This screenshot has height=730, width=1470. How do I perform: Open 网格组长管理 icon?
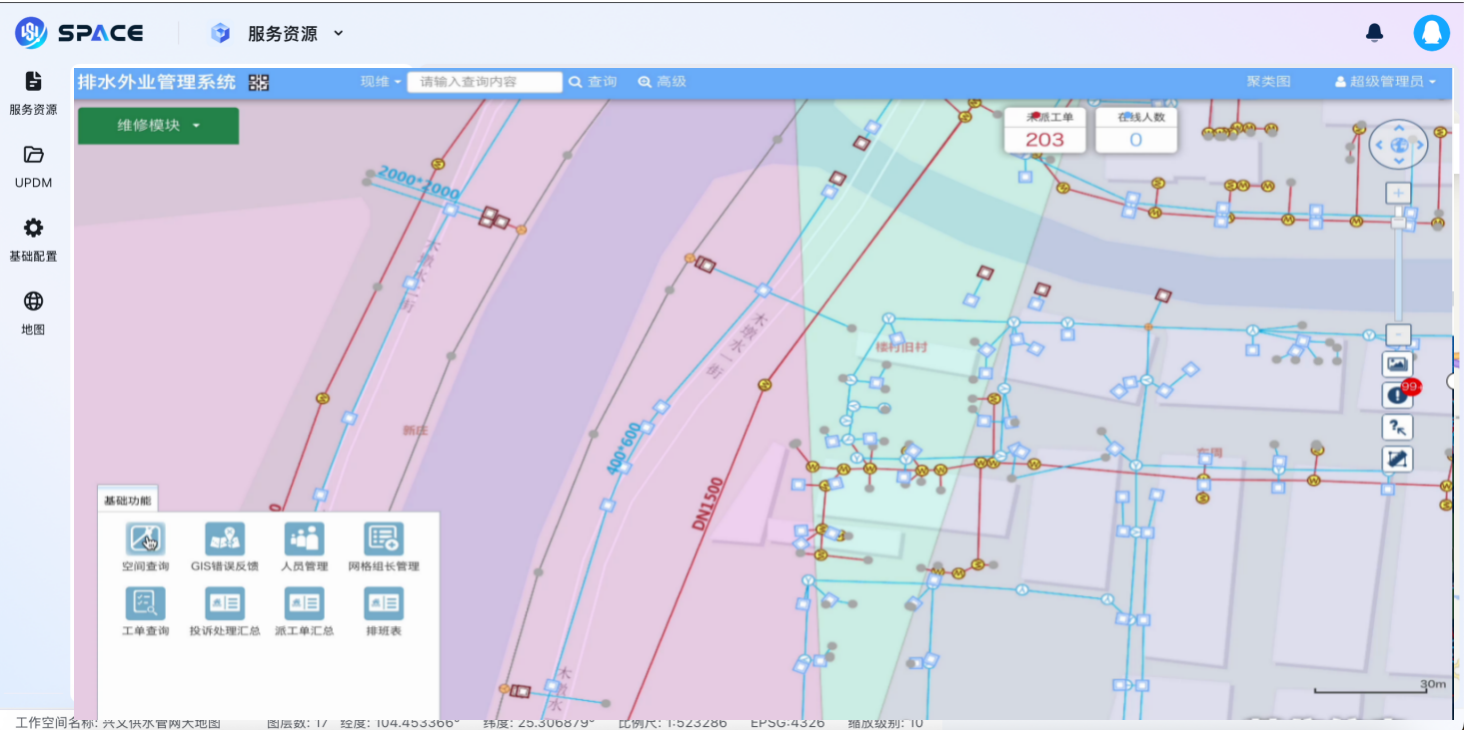[383, 541]
